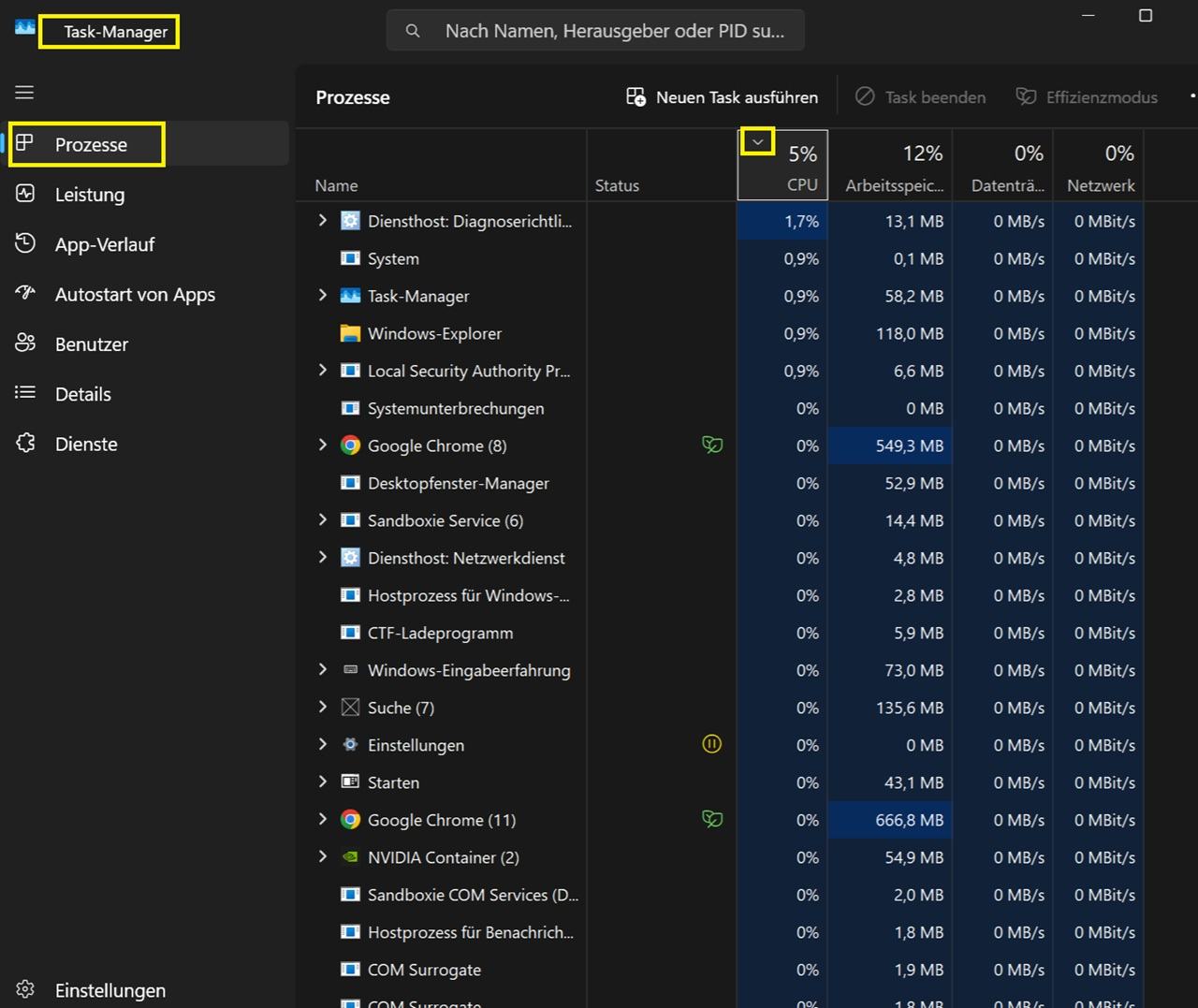Open the hamburger navigation menu
1198x1008 pixels.
click(24, 92)
